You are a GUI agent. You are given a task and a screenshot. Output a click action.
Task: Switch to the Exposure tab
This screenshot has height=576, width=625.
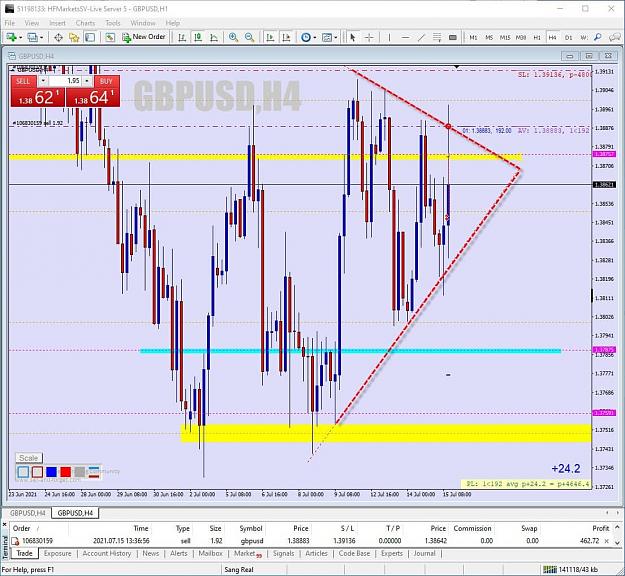[57, 553]
